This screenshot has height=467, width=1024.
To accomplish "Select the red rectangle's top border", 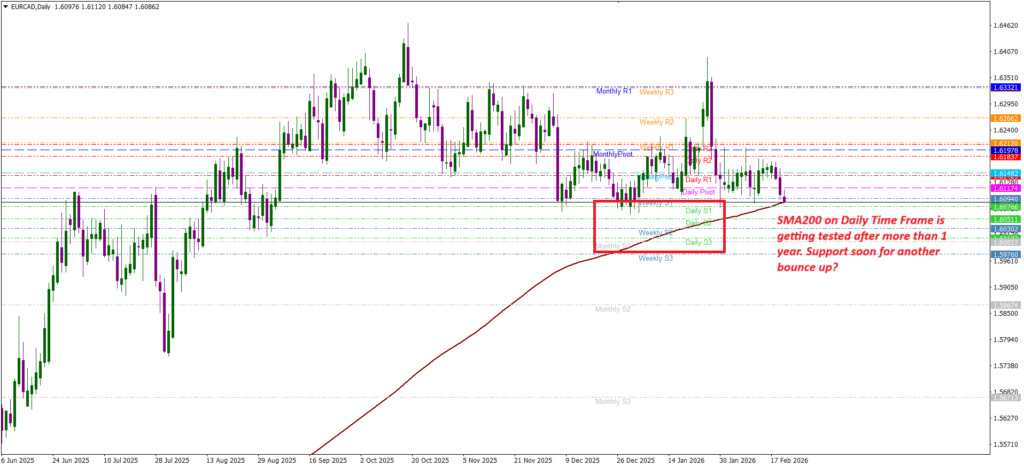I will [658, 200].
